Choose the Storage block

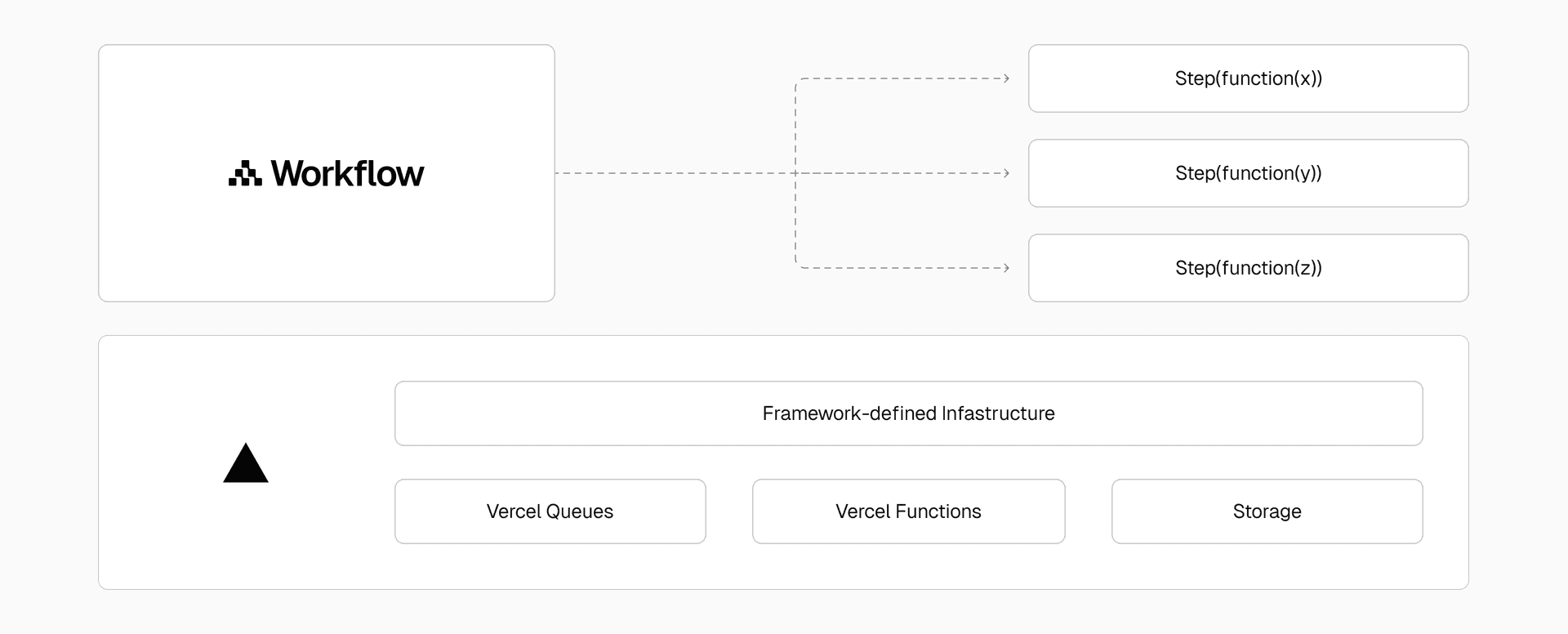pos(1267,511)
